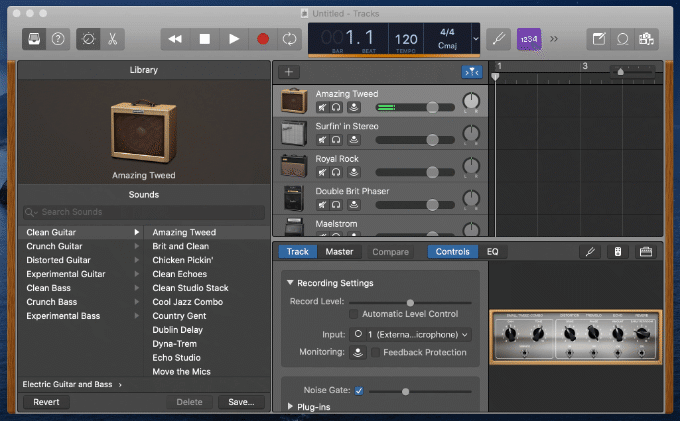
Task: Toggle input monitoring on Royal Rock
Action: [354, 172]
